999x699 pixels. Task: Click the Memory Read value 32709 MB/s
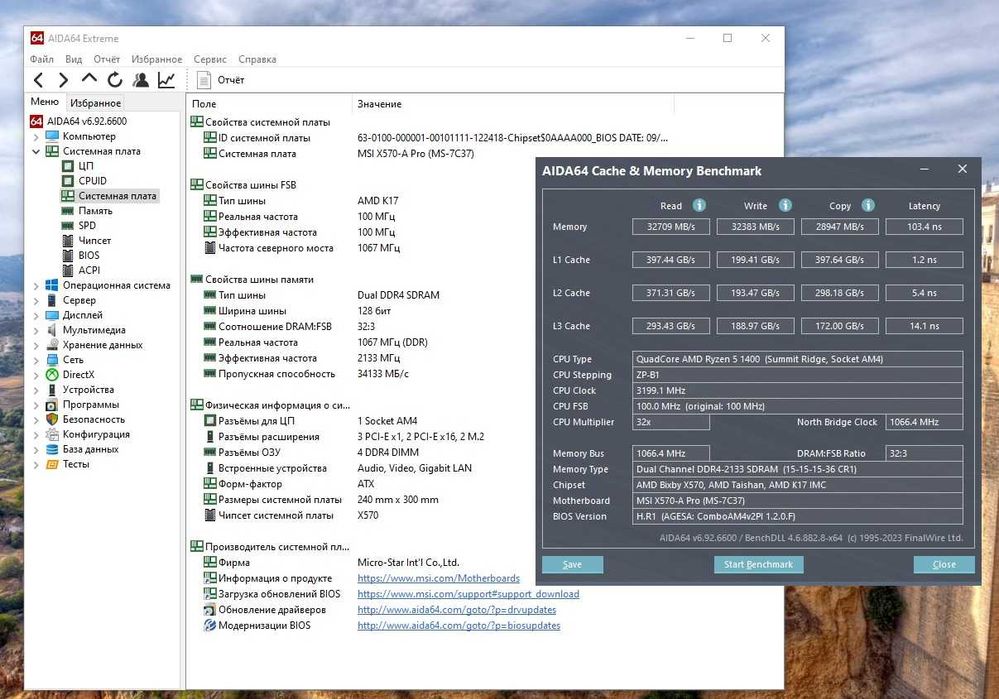tap(671, 227)
